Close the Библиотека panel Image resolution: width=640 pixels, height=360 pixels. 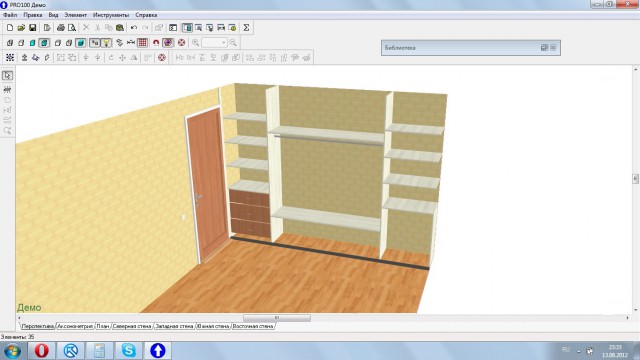coord(553,48)
